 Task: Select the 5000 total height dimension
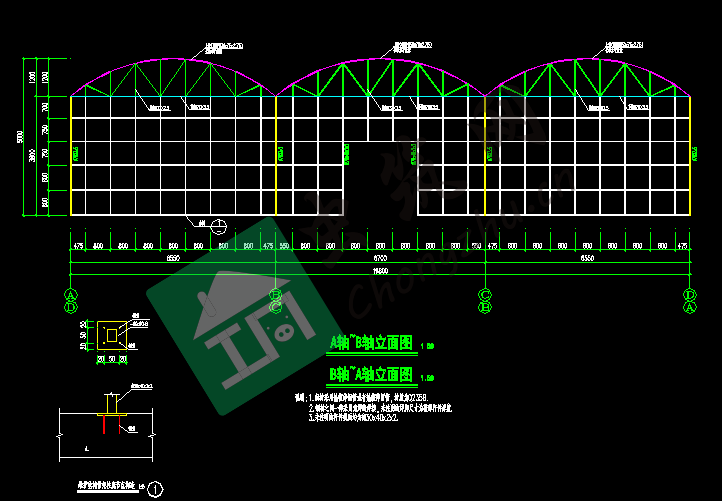21,137
